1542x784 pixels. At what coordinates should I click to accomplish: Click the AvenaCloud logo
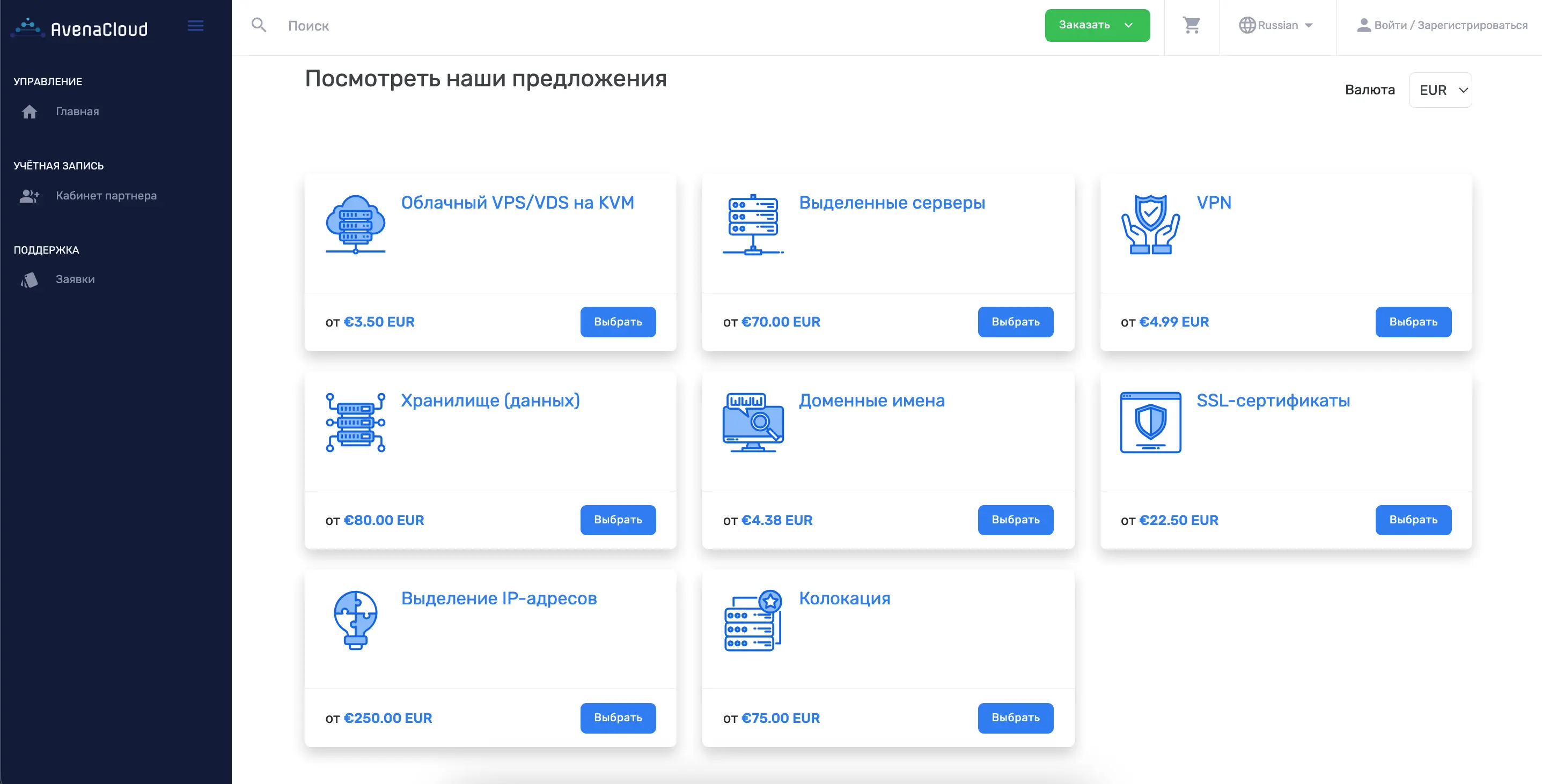[x=79, y=28]
